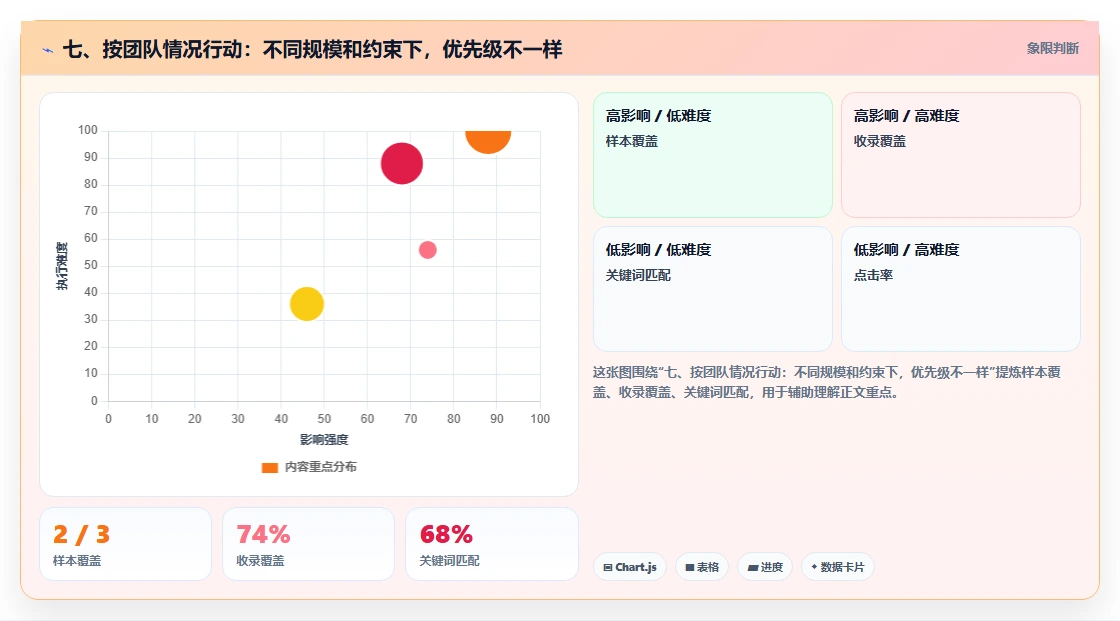Click the description paragraph starting 这张图围绕
This screenshot has width=1120, height=621.
point(826,382)
